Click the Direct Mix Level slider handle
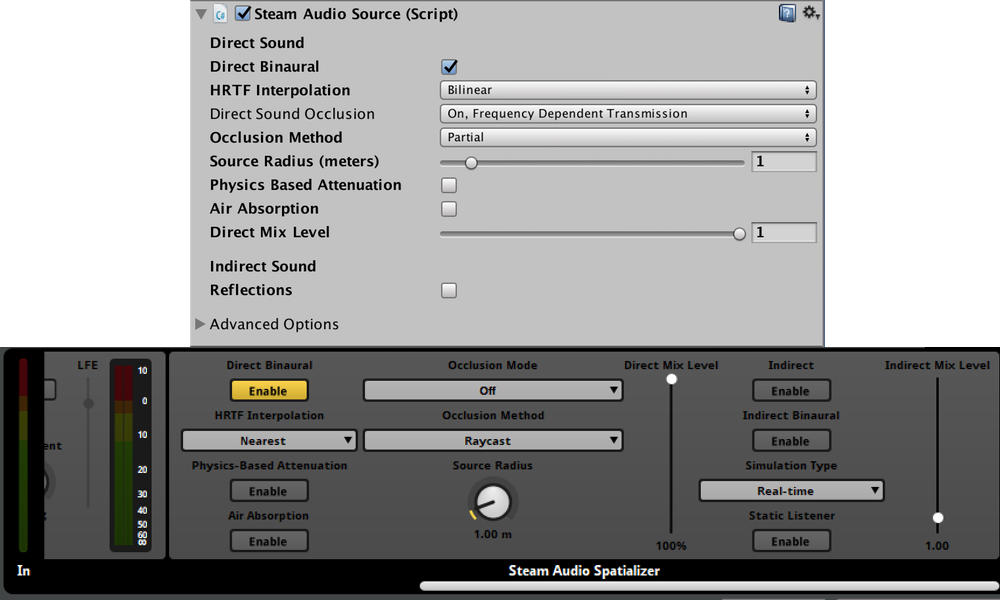 tap(739, 234)
